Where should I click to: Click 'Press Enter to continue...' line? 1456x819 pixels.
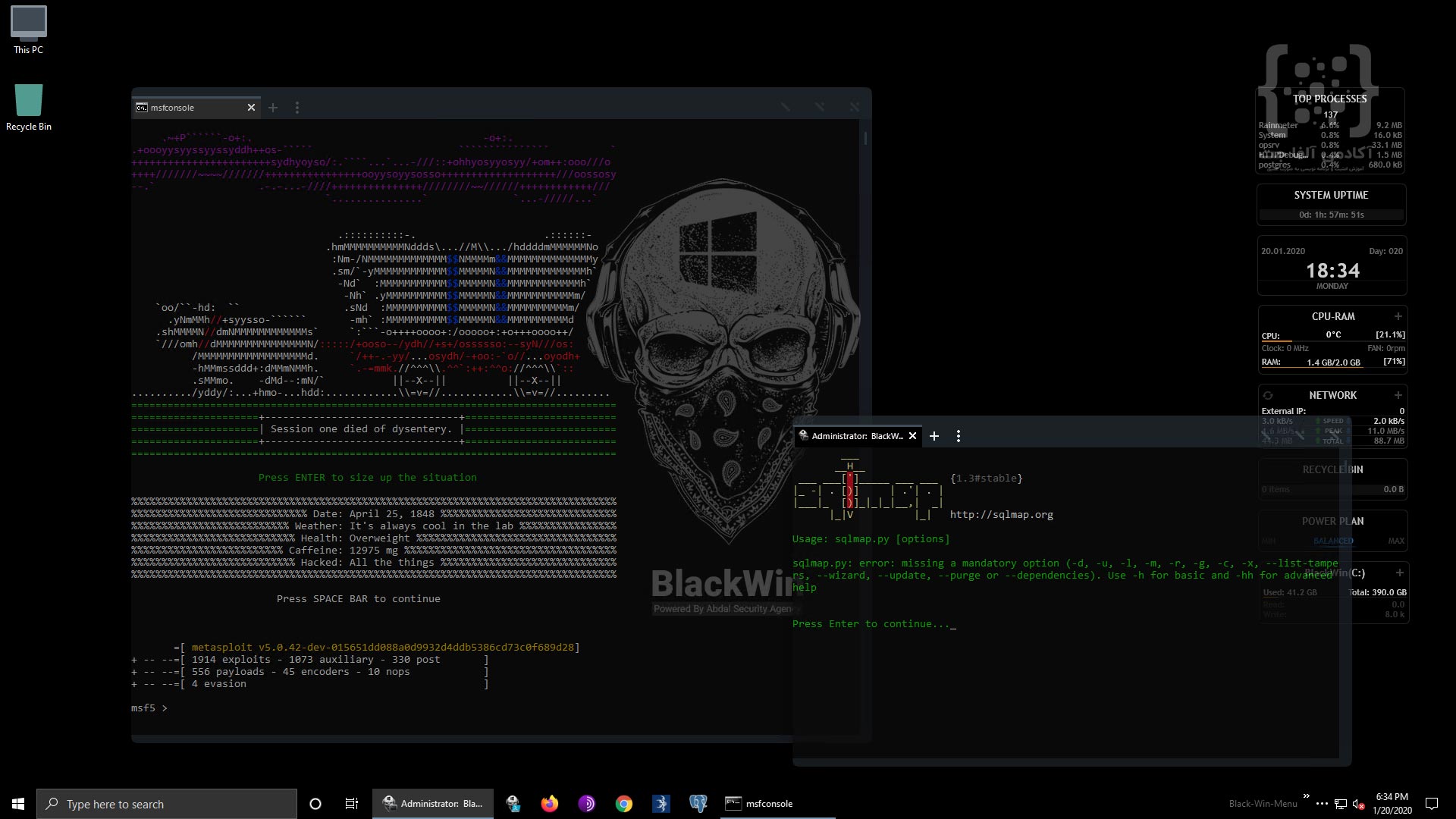(x=874, y=624)
